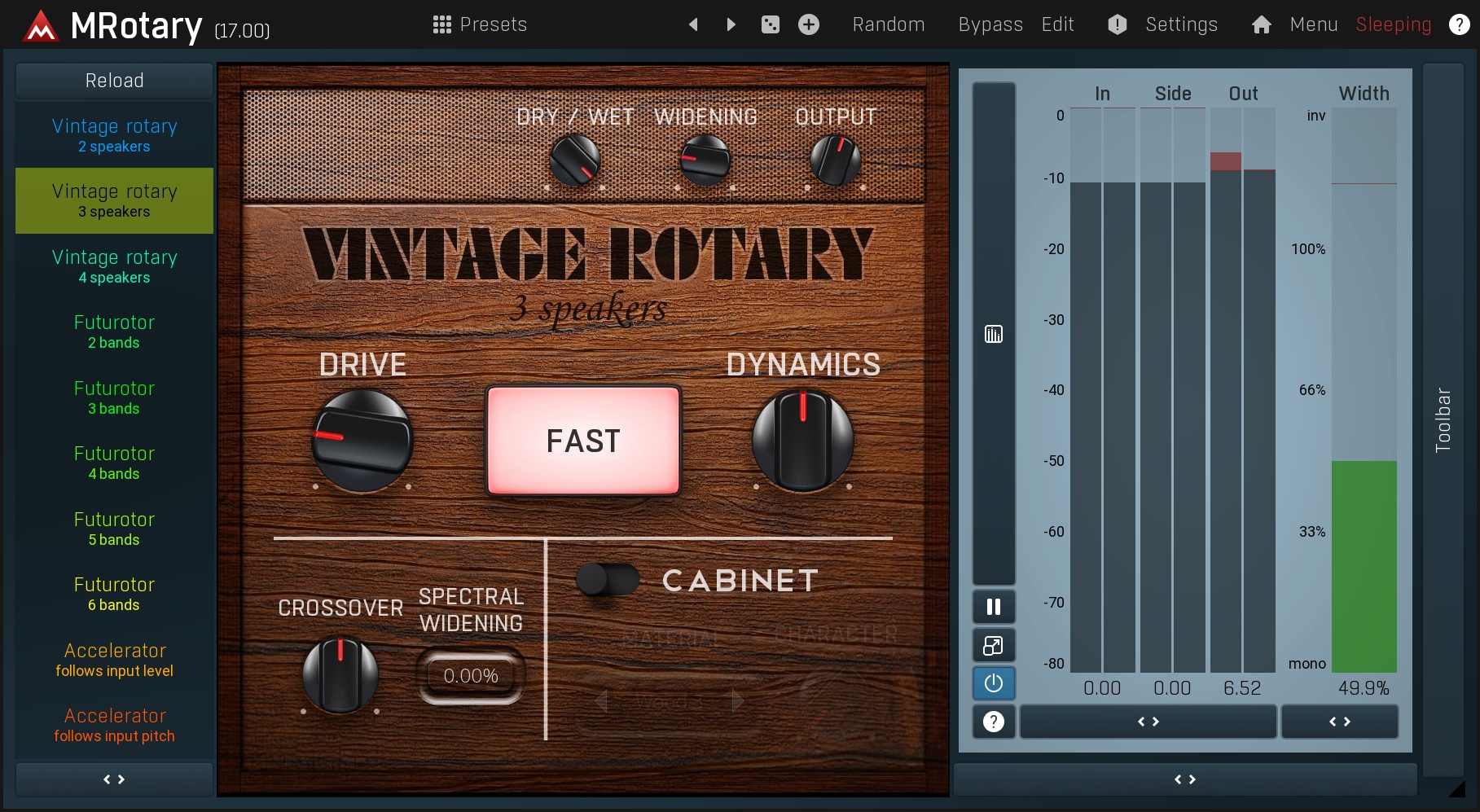
Task: Click the plus-circle icon in the top bar
Action: 808,24
